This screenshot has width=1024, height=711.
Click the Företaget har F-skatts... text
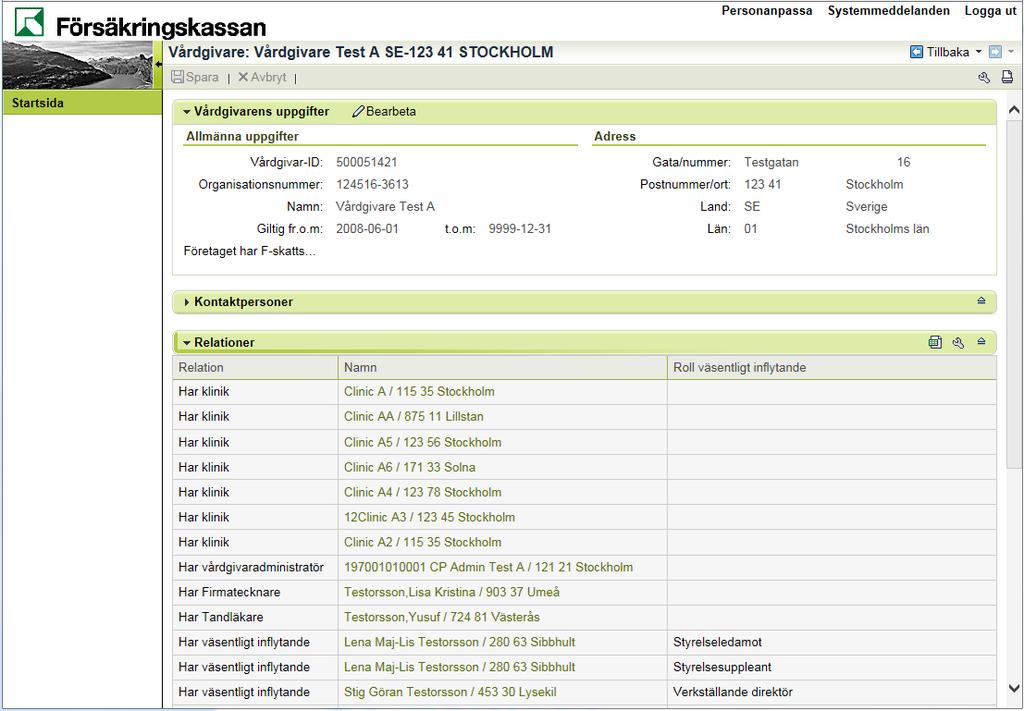[x=249, y=251]
